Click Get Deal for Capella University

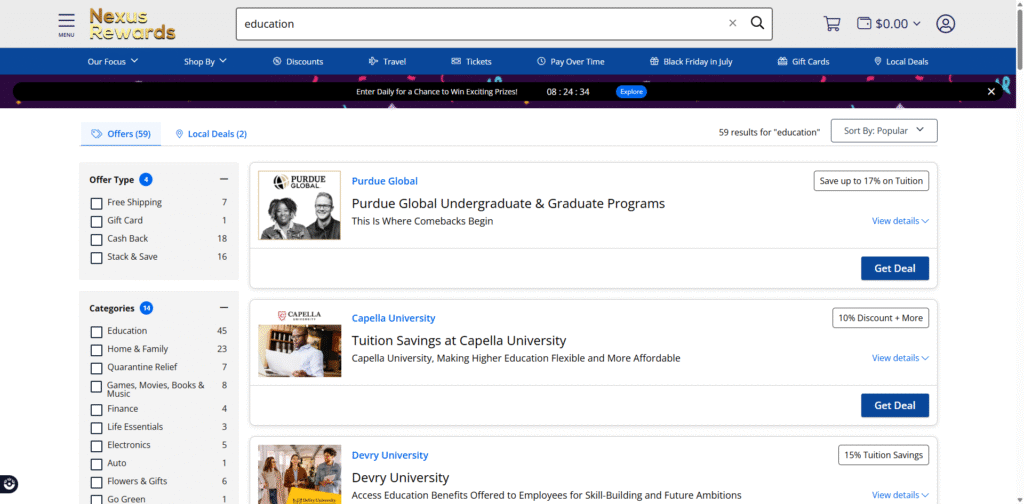point(895,405)
